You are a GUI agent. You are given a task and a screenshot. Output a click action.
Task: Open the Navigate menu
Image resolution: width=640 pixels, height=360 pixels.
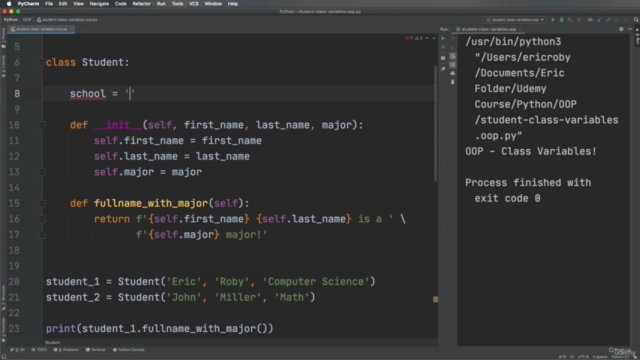pos(99,4)
